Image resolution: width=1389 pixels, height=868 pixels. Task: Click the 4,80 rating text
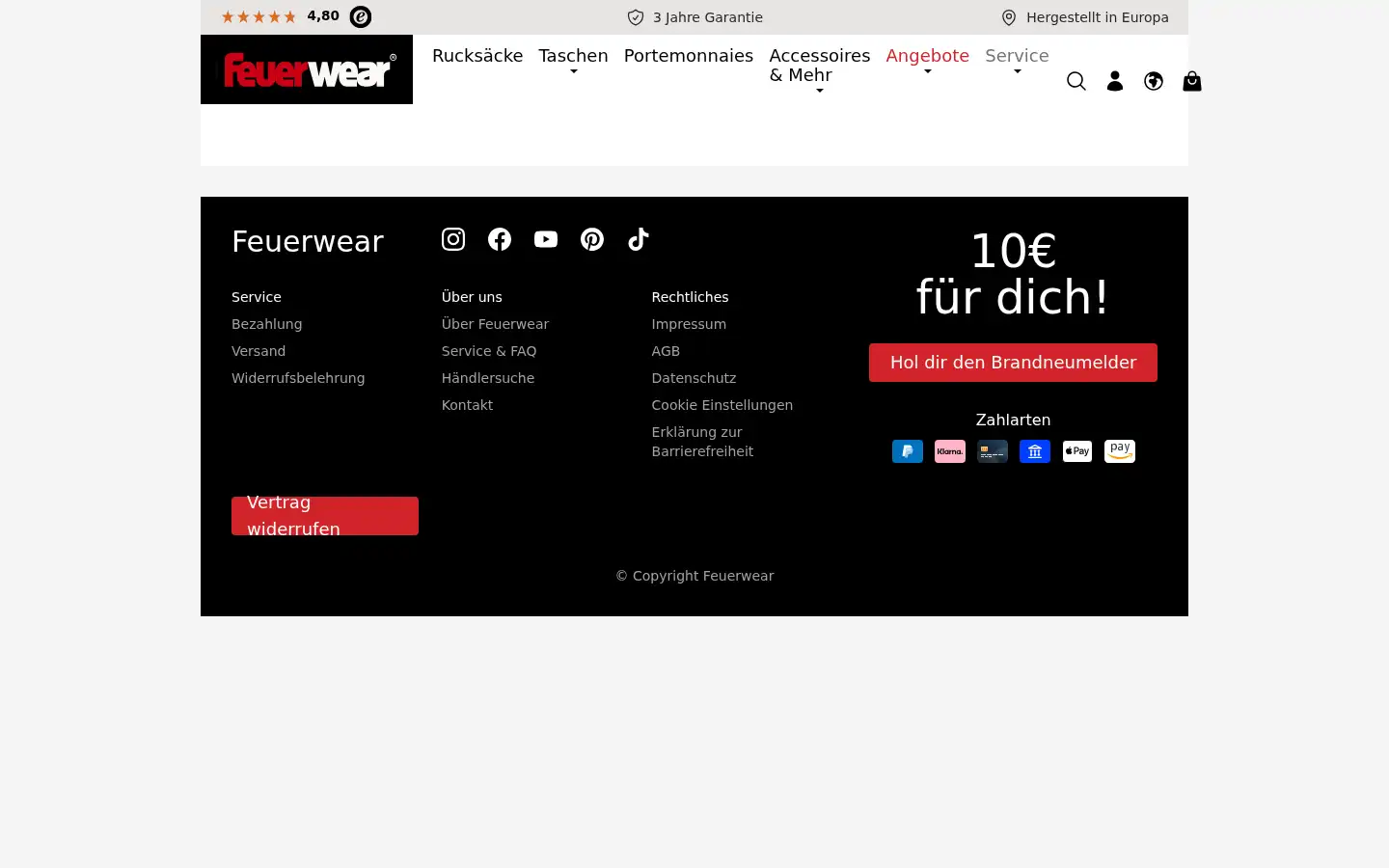(x=323, y=16)
